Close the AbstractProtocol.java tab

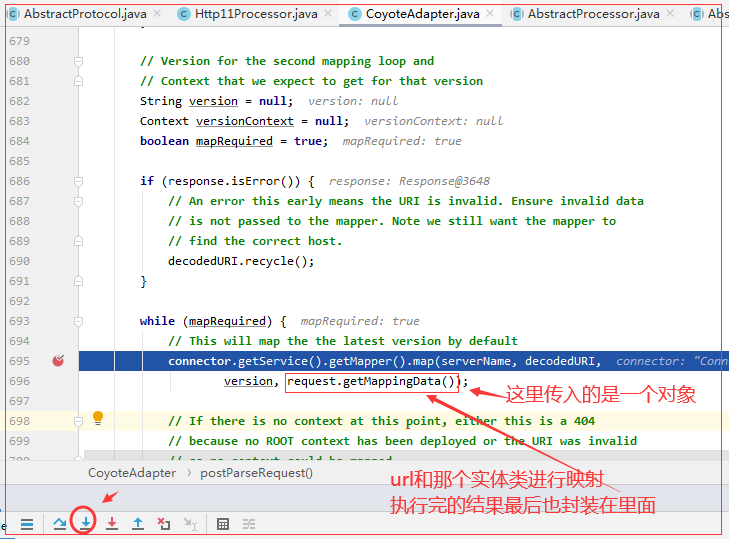click(x=157, y=13)
